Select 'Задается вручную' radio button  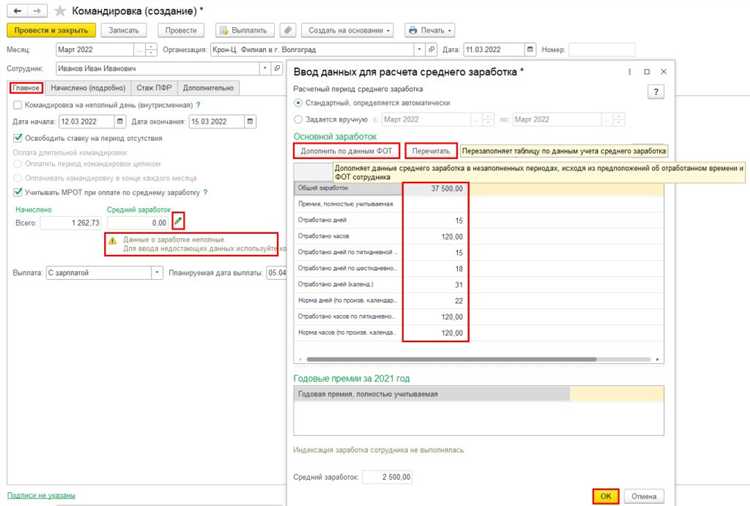298,119
